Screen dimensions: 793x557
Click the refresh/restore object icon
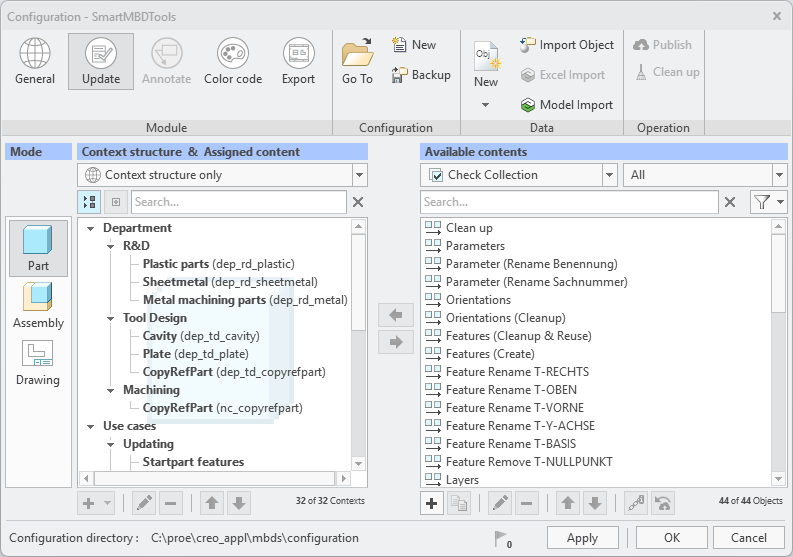pyautogui.click(x=663, y=503)
